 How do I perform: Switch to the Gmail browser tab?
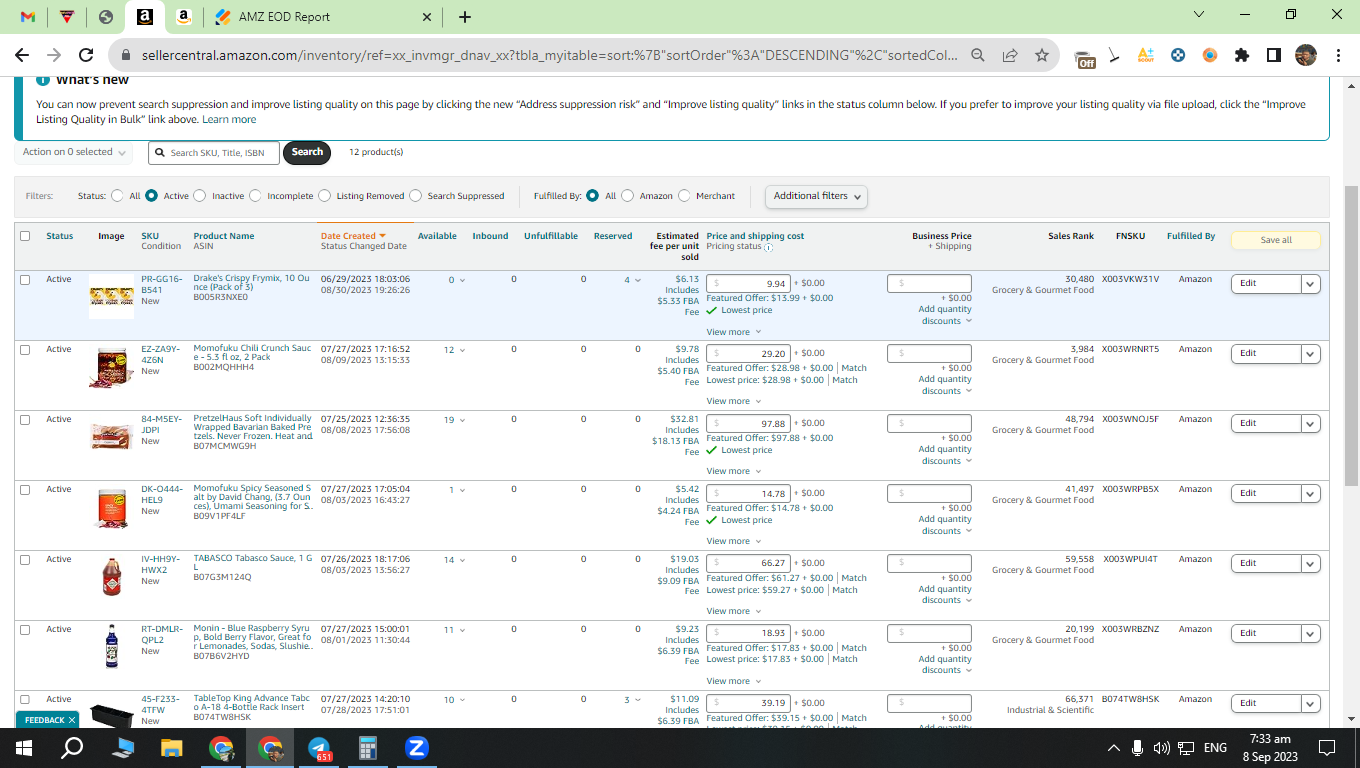[x=28, y=17]
